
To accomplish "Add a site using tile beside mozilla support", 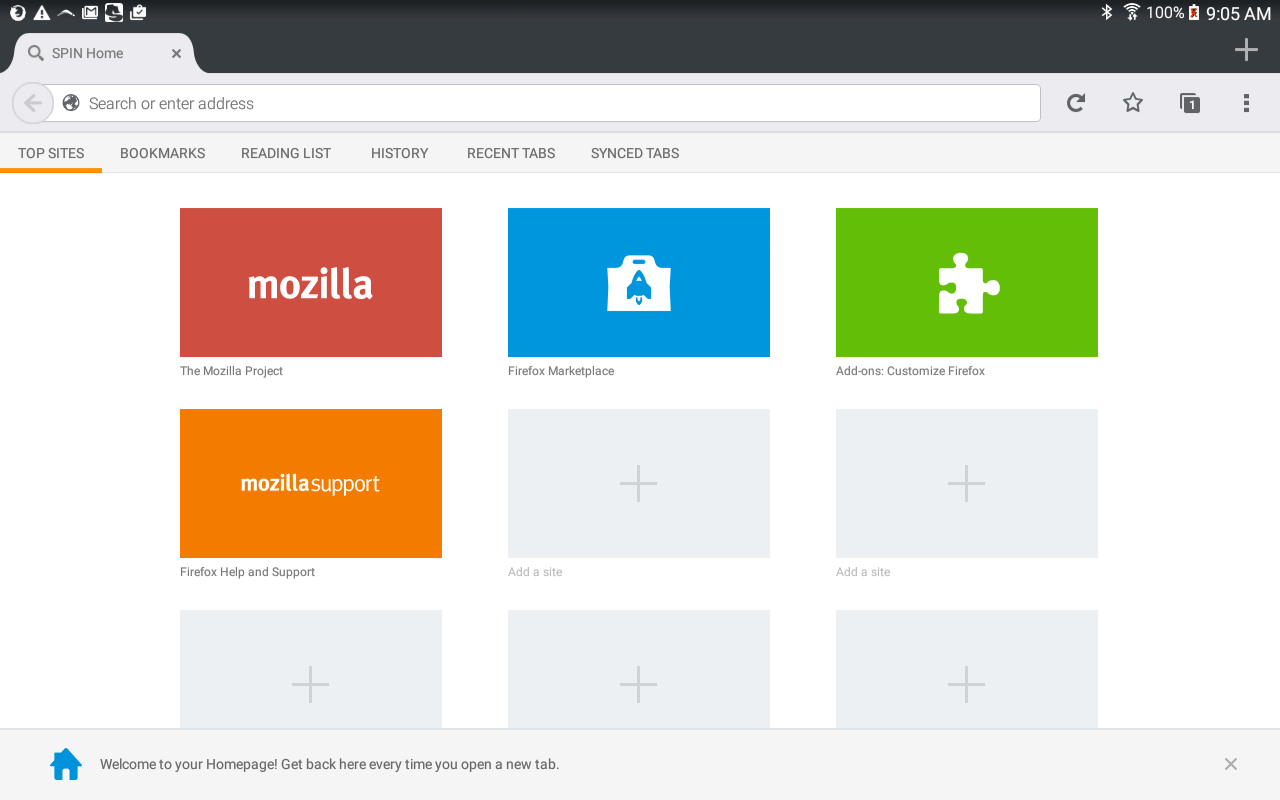I will pyautogui.click(x=639, y=483).
